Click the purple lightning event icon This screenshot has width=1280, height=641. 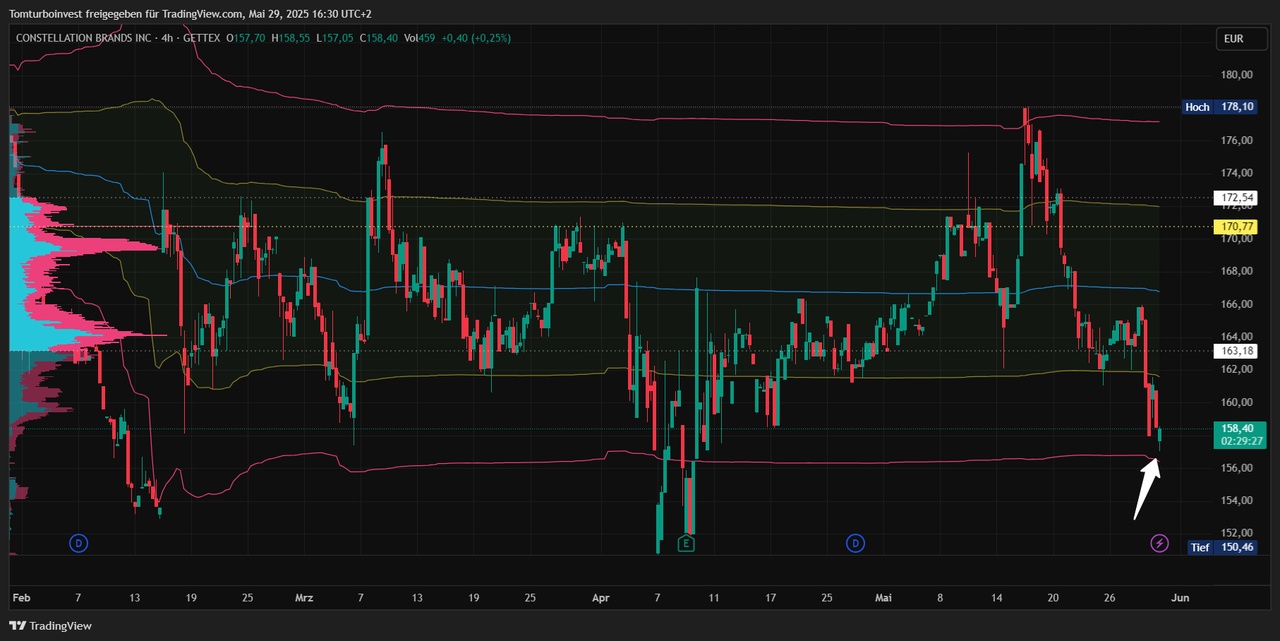1159,543
